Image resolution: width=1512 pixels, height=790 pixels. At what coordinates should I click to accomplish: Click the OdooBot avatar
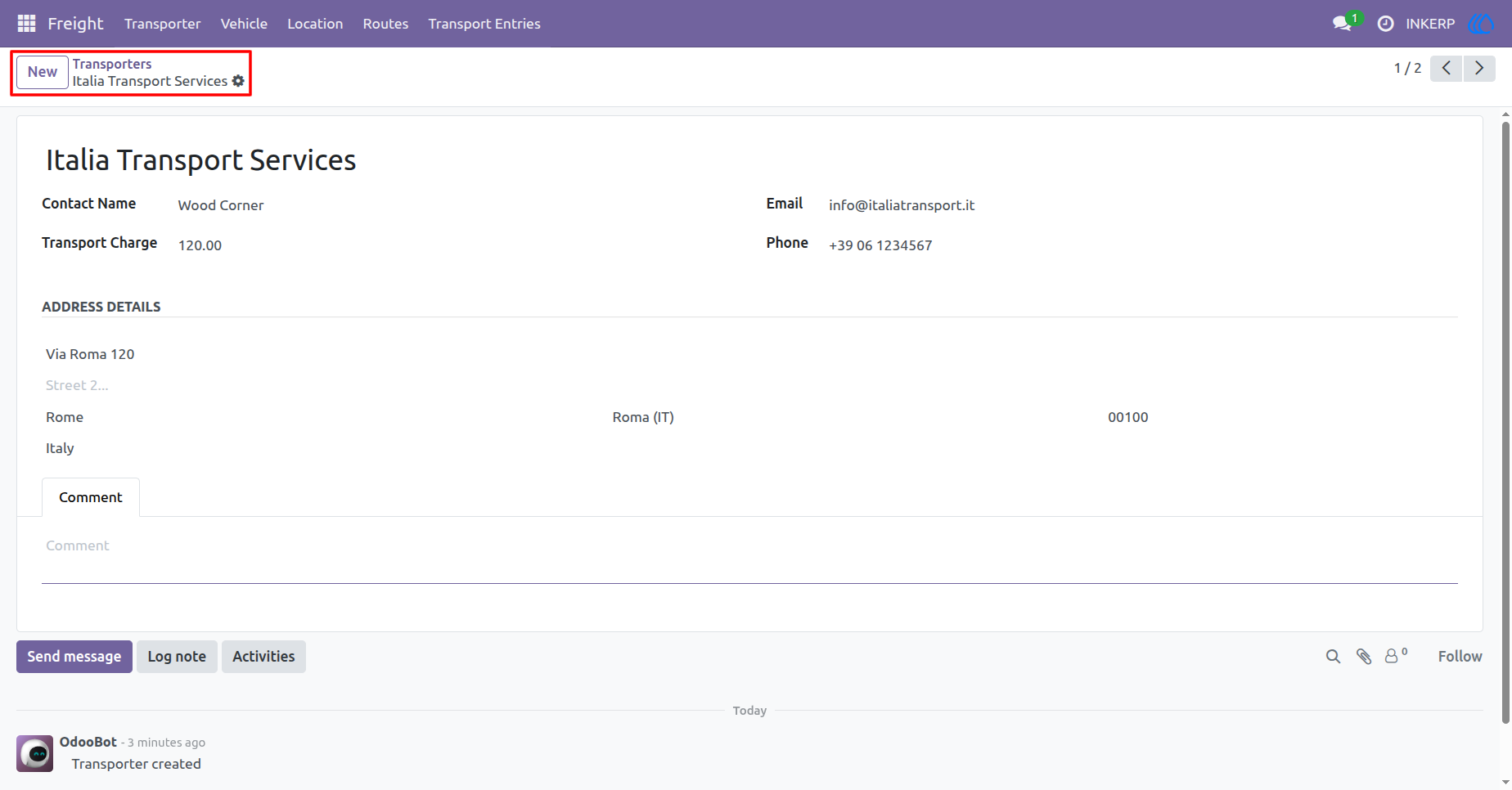pos(35,753)
